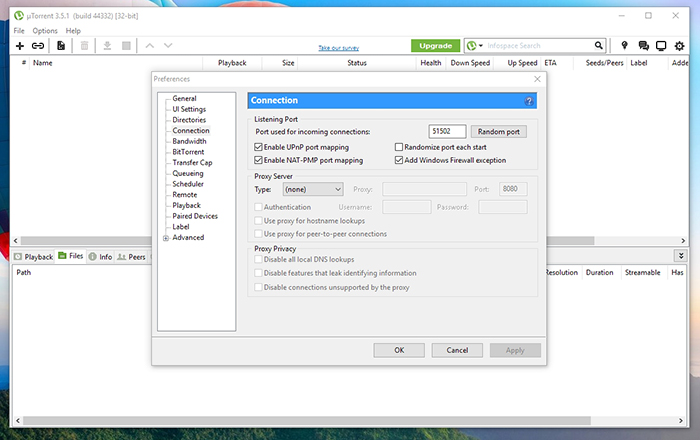This screenshot has height=440, width=700.
Task: Open the Help menu
Action: (73, 31)
